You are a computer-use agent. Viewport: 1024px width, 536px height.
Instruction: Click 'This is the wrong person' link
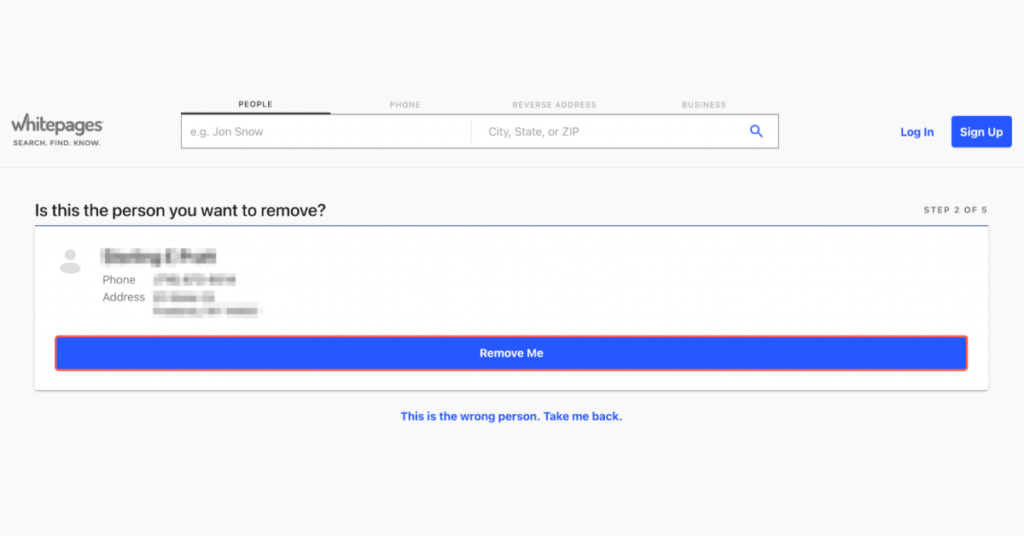coord(511,417)
